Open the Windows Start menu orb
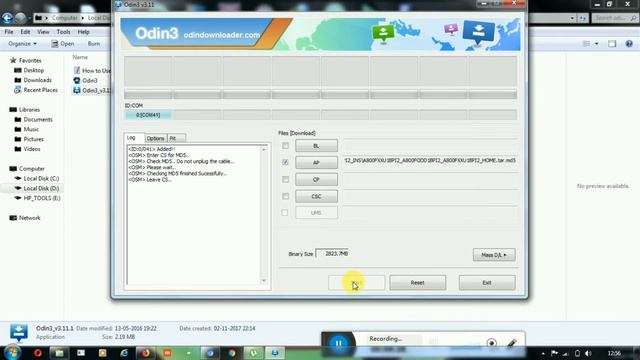Image resolution: width=640 pixels, height=360 pixels. [12, 353]
